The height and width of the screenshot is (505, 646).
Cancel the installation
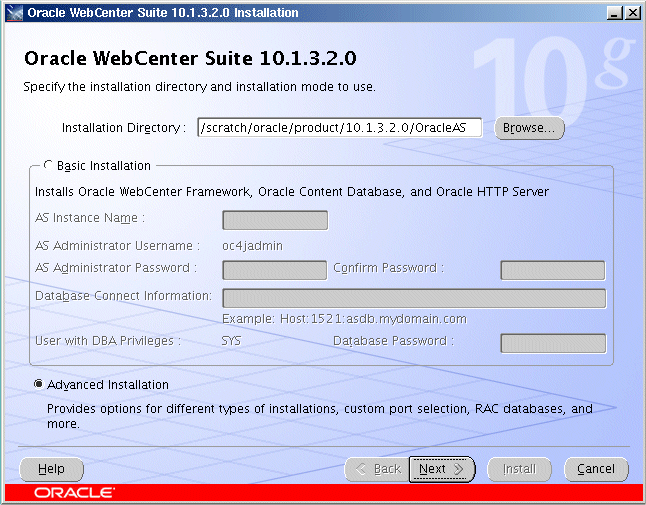596,469
